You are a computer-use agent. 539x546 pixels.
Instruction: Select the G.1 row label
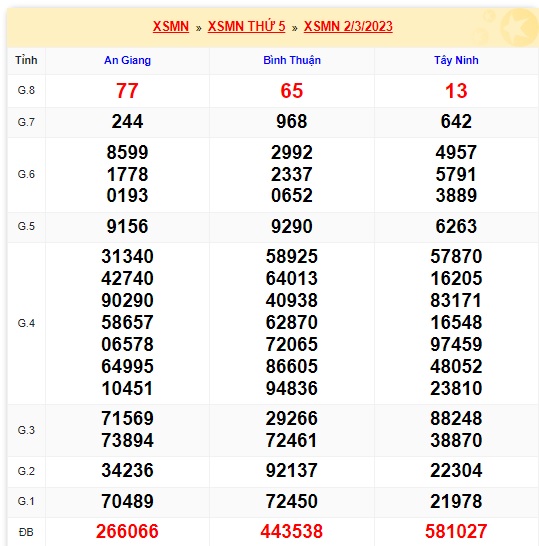click(x=26, y=501)
